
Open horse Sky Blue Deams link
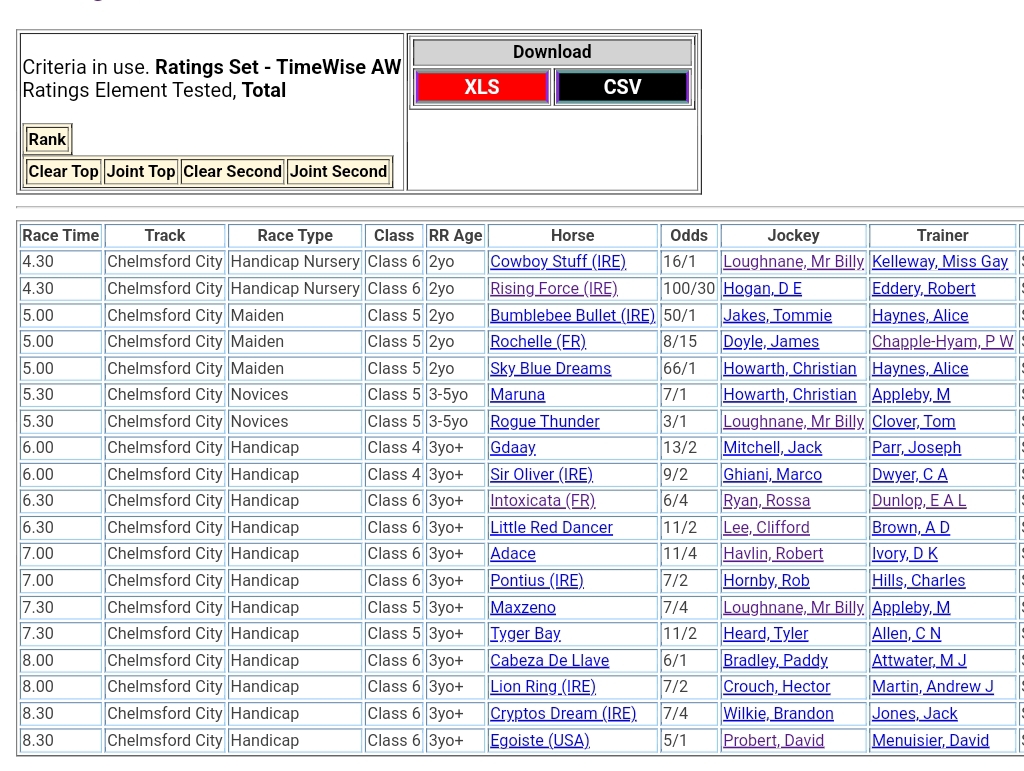550,369
